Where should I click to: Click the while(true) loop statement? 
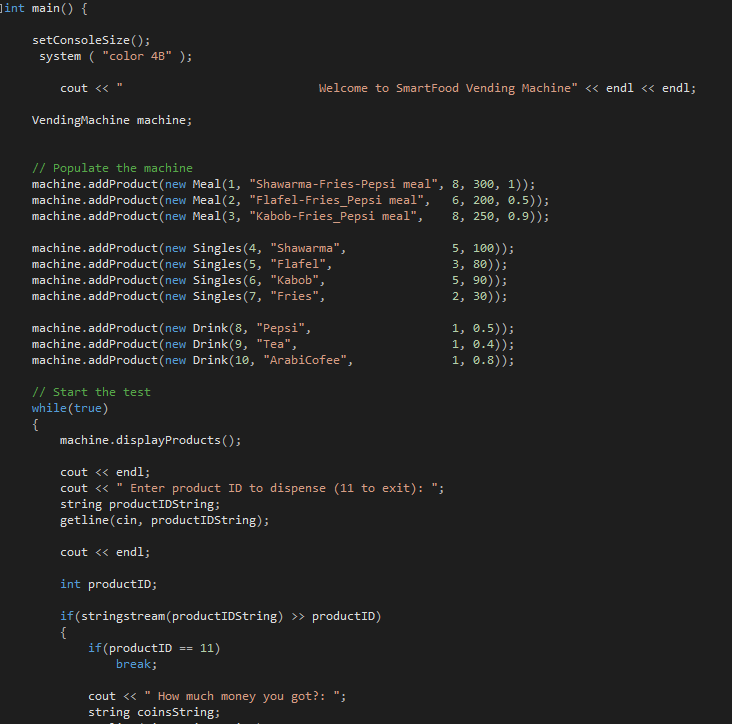[70, 408]
